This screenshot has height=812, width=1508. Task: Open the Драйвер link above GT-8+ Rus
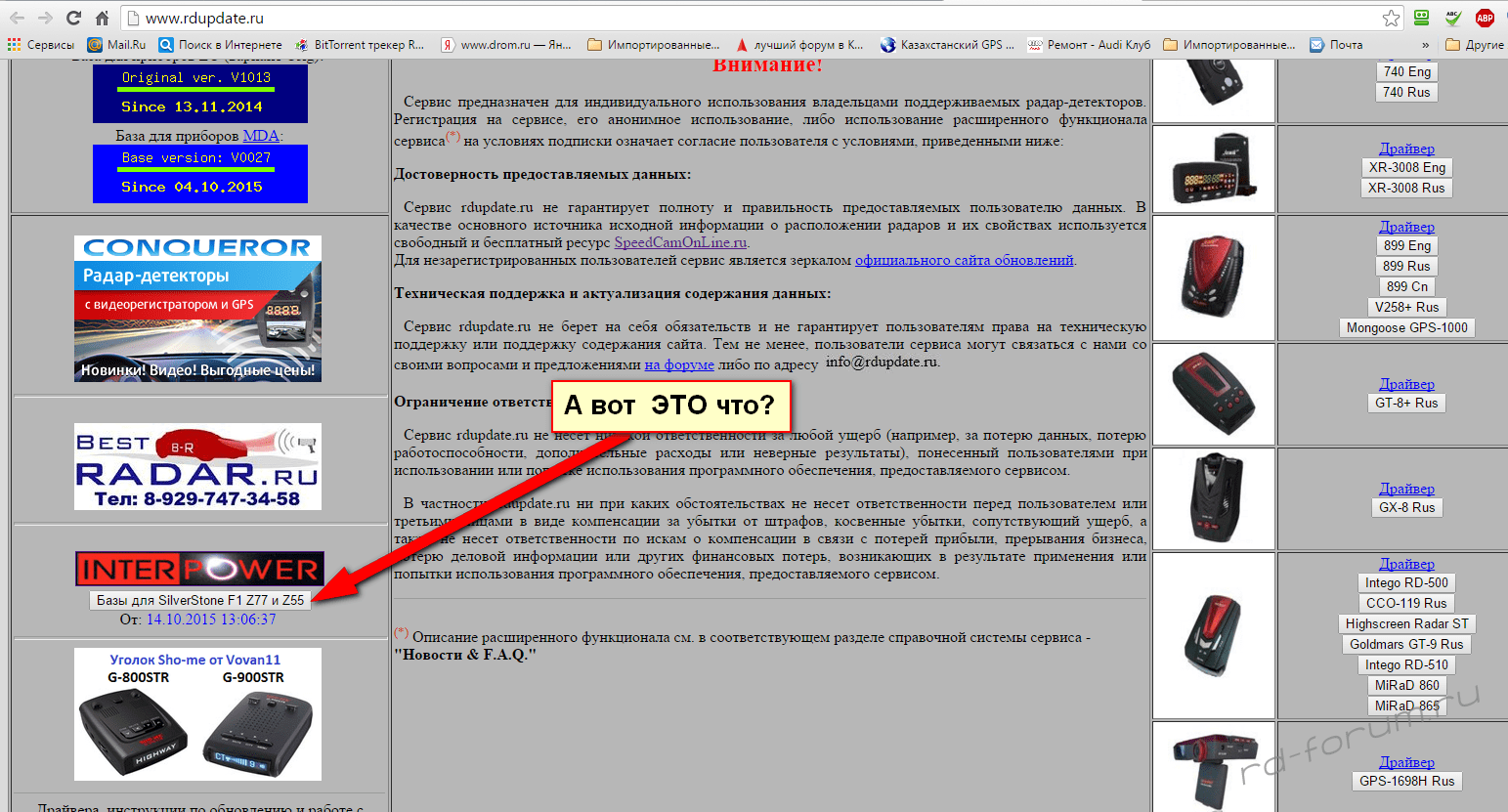1406,384
